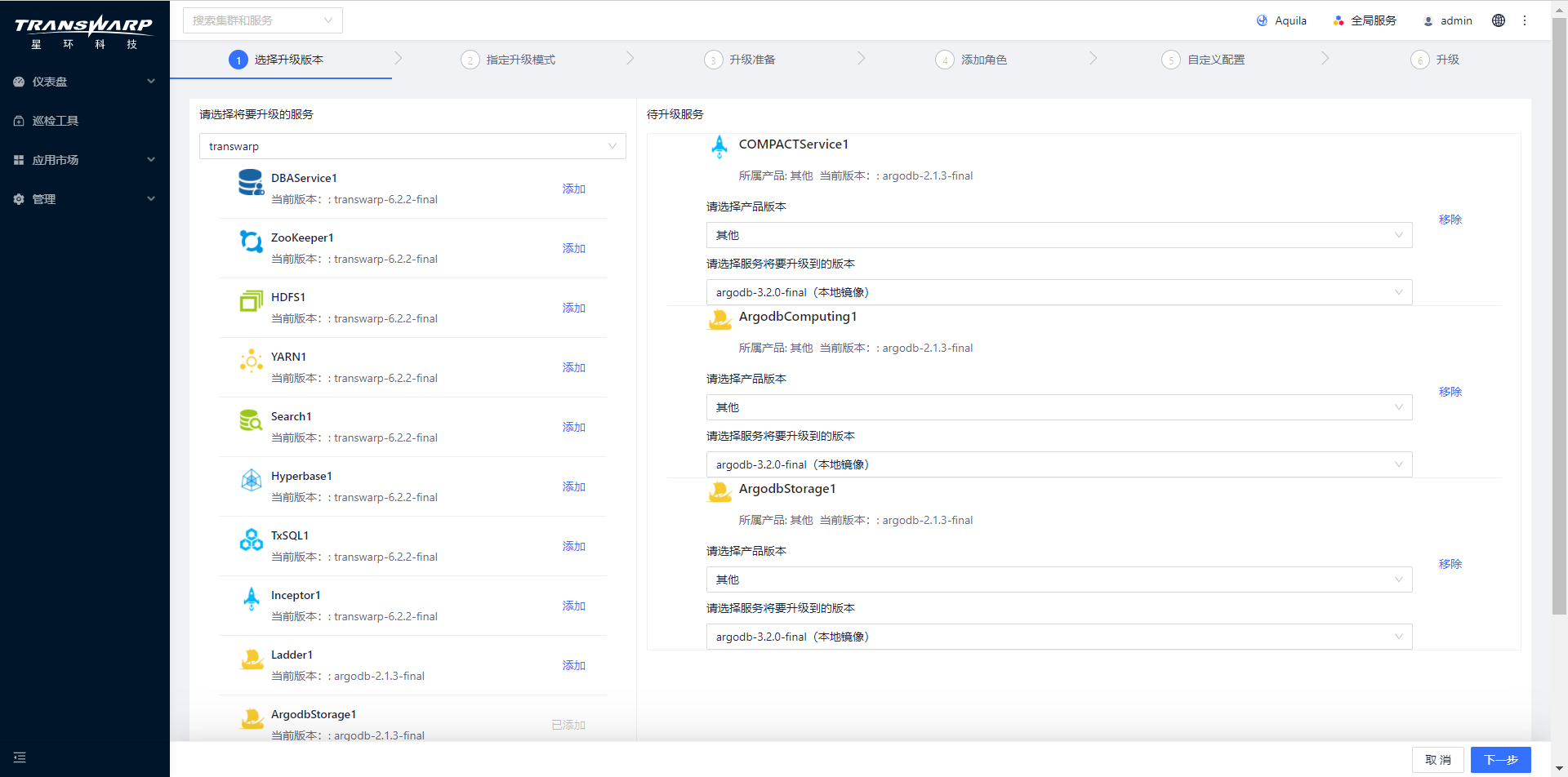The image size is (1568, 777).
Task: Open ArgodbComputing1 product version dropdown
Action: point(1059,407)
